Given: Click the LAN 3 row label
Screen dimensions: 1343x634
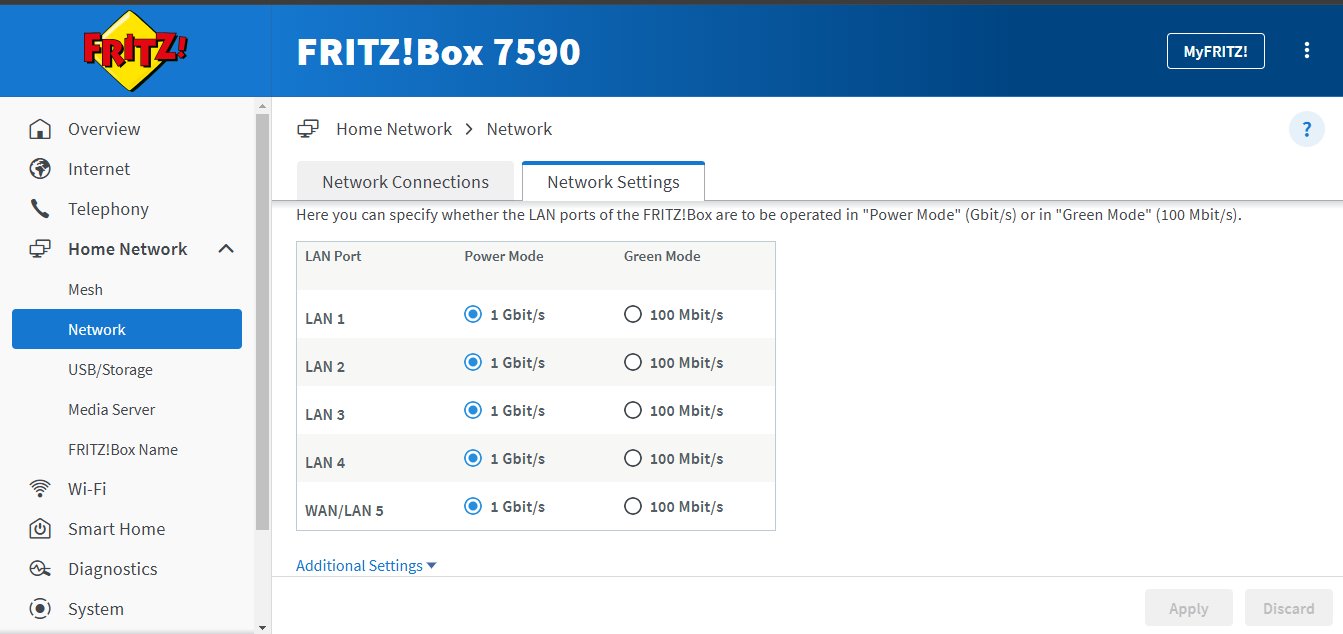Looking at the screenshot, I should coord(325,415).
